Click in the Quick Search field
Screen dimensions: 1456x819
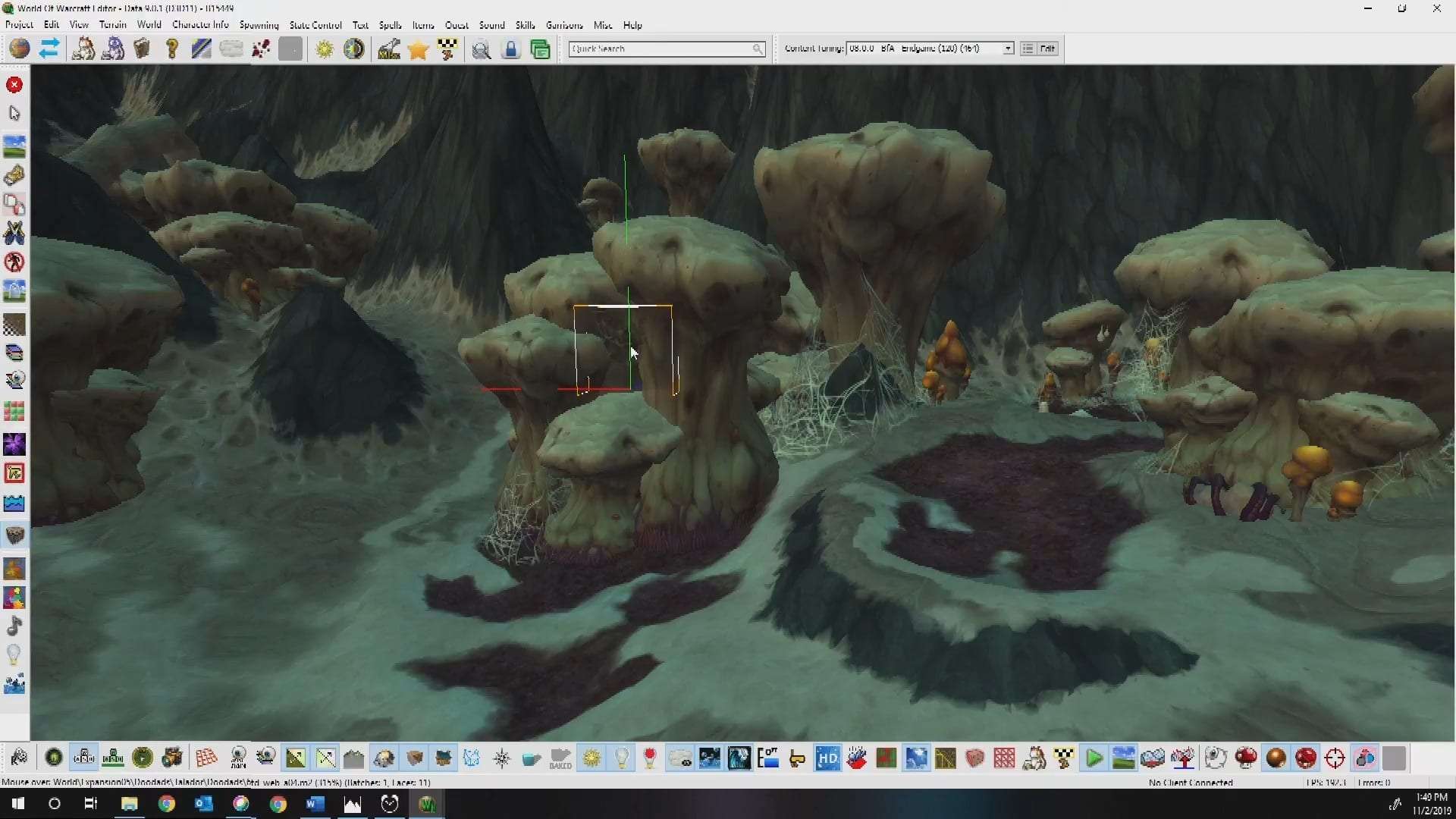pyautogui.click(x=660, y=49)
